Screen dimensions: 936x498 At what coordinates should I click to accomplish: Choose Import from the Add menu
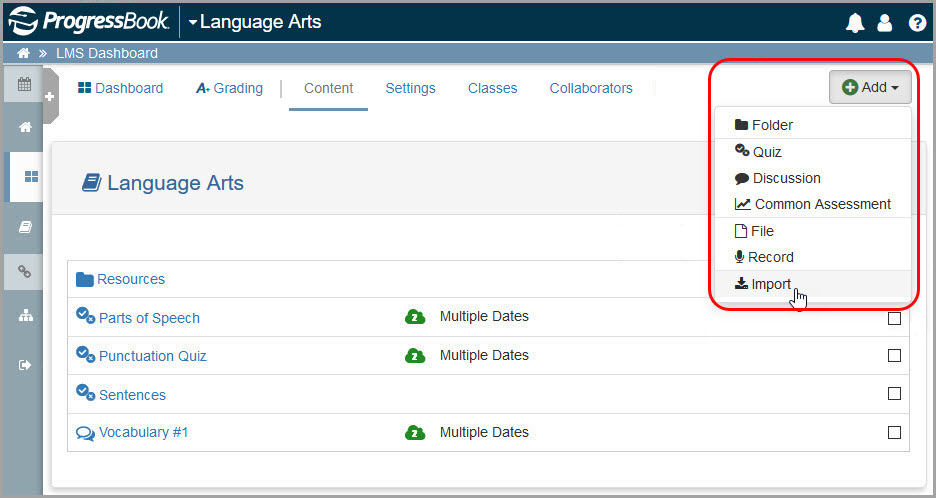pyautogui.click(x=812, y=284)
